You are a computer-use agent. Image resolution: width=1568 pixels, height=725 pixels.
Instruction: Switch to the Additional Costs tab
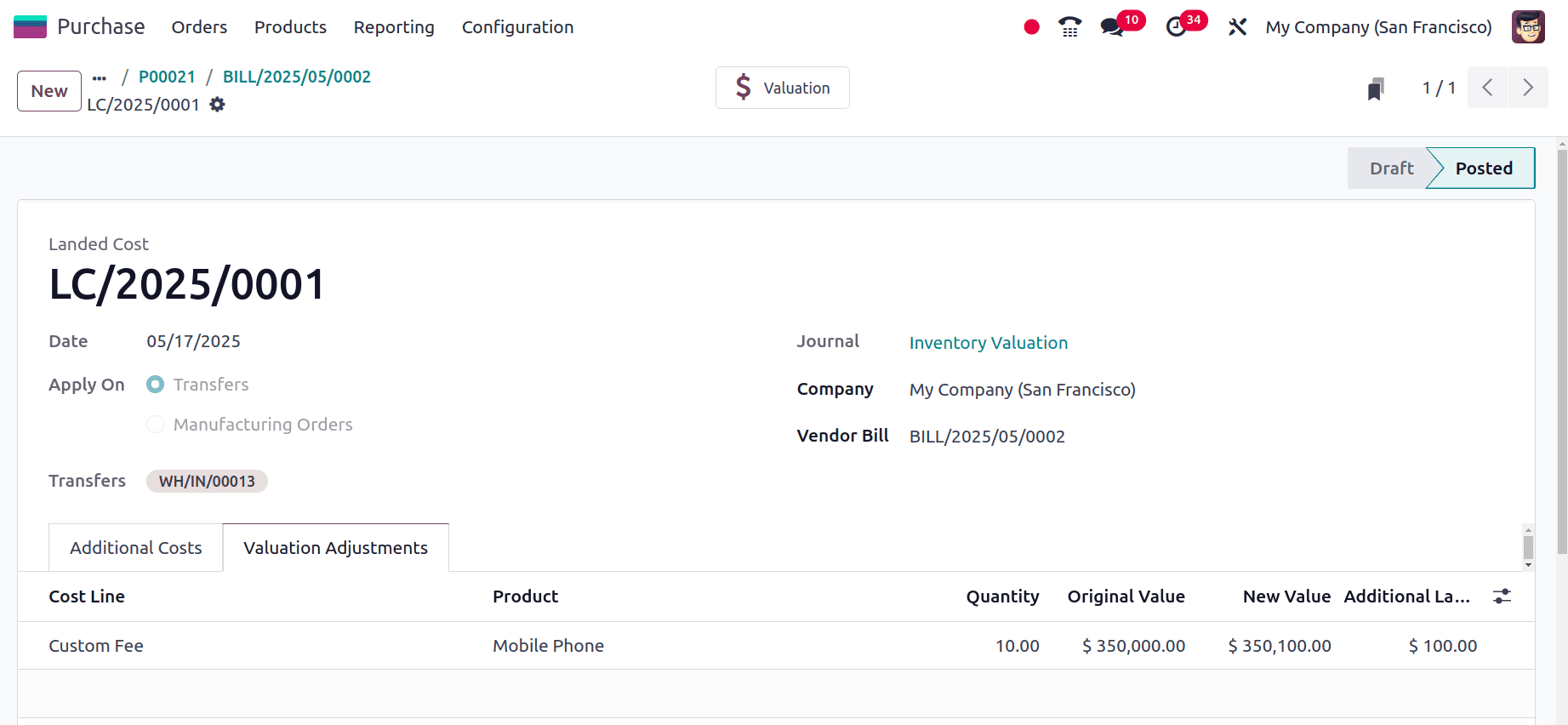point(136,548)
